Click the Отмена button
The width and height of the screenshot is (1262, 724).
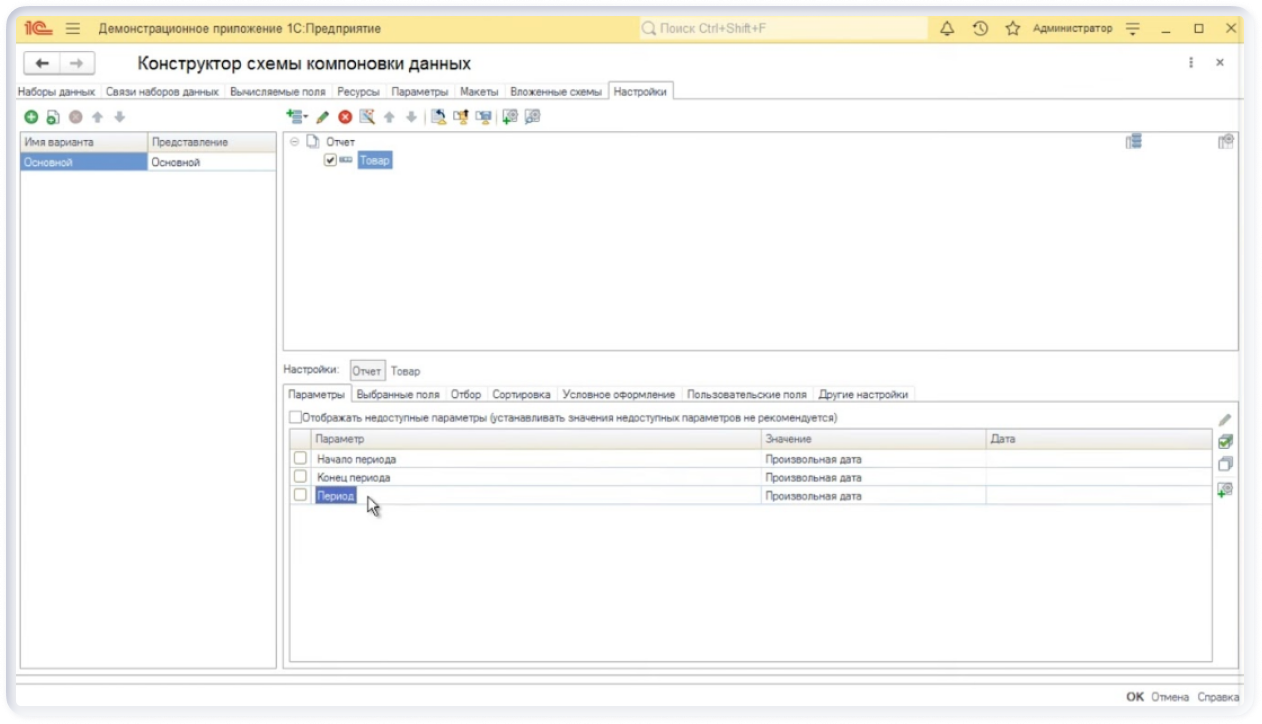(x=1170, y=697)
